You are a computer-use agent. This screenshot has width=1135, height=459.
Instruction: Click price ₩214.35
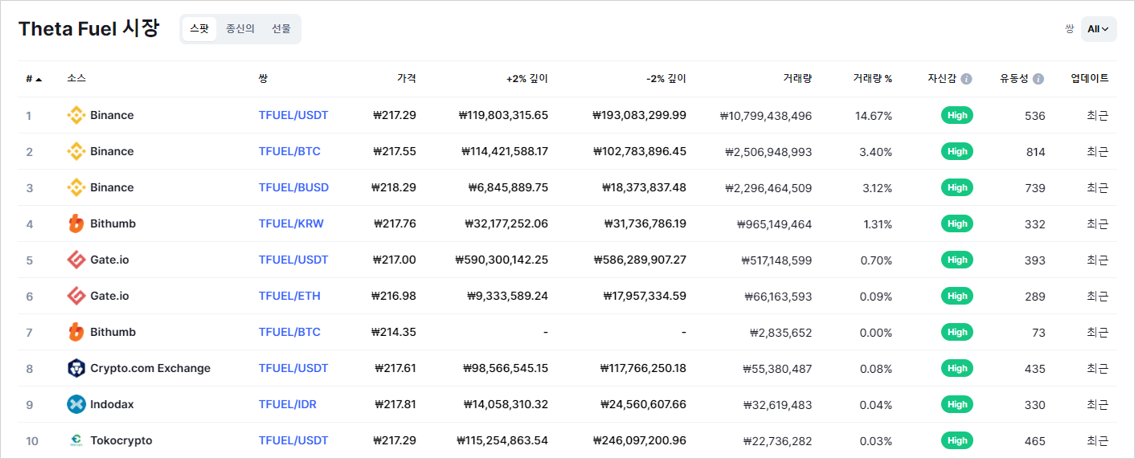coord(394,332)
